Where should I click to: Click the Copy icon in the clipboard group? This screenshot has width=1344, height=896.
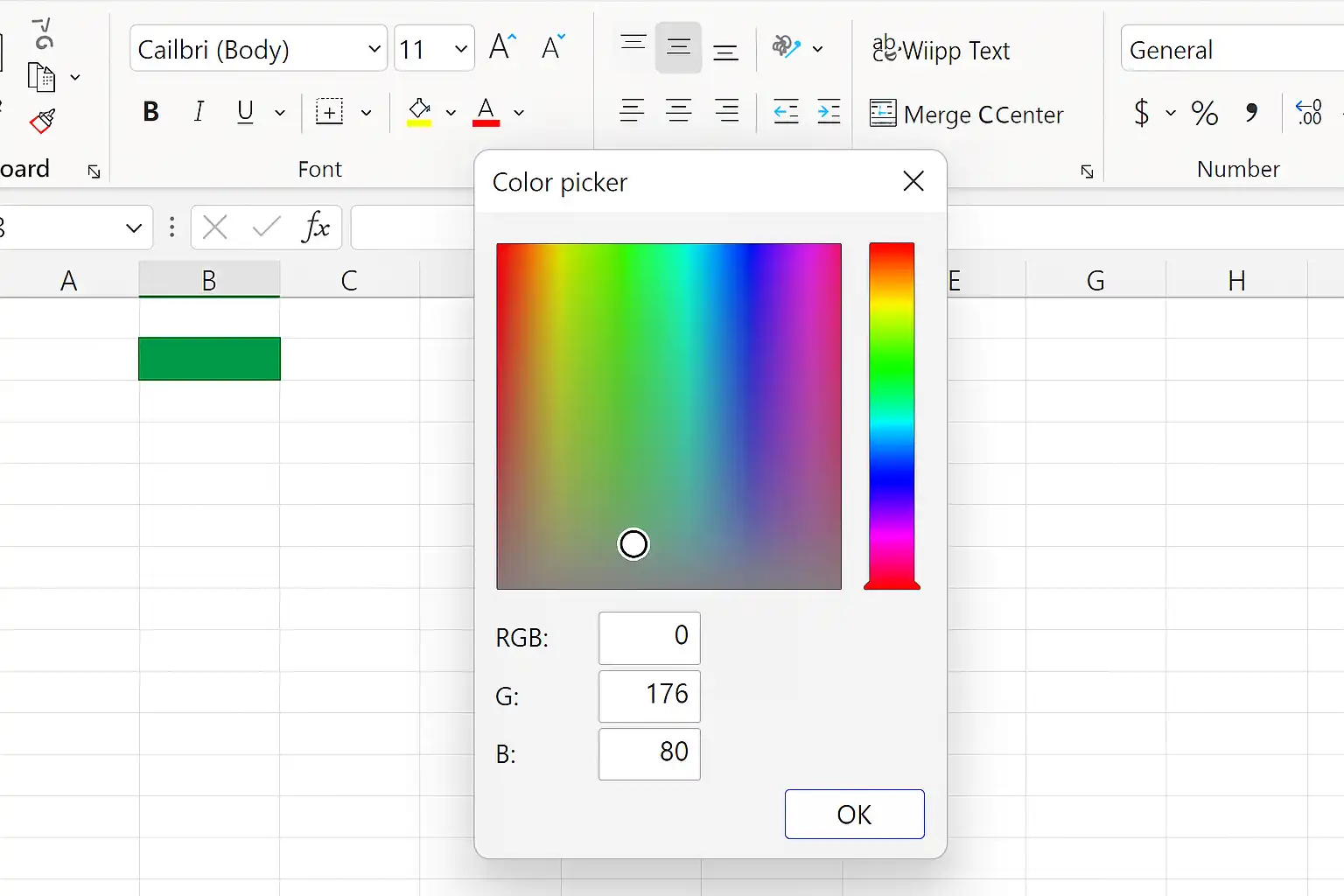tap(41, 77)
